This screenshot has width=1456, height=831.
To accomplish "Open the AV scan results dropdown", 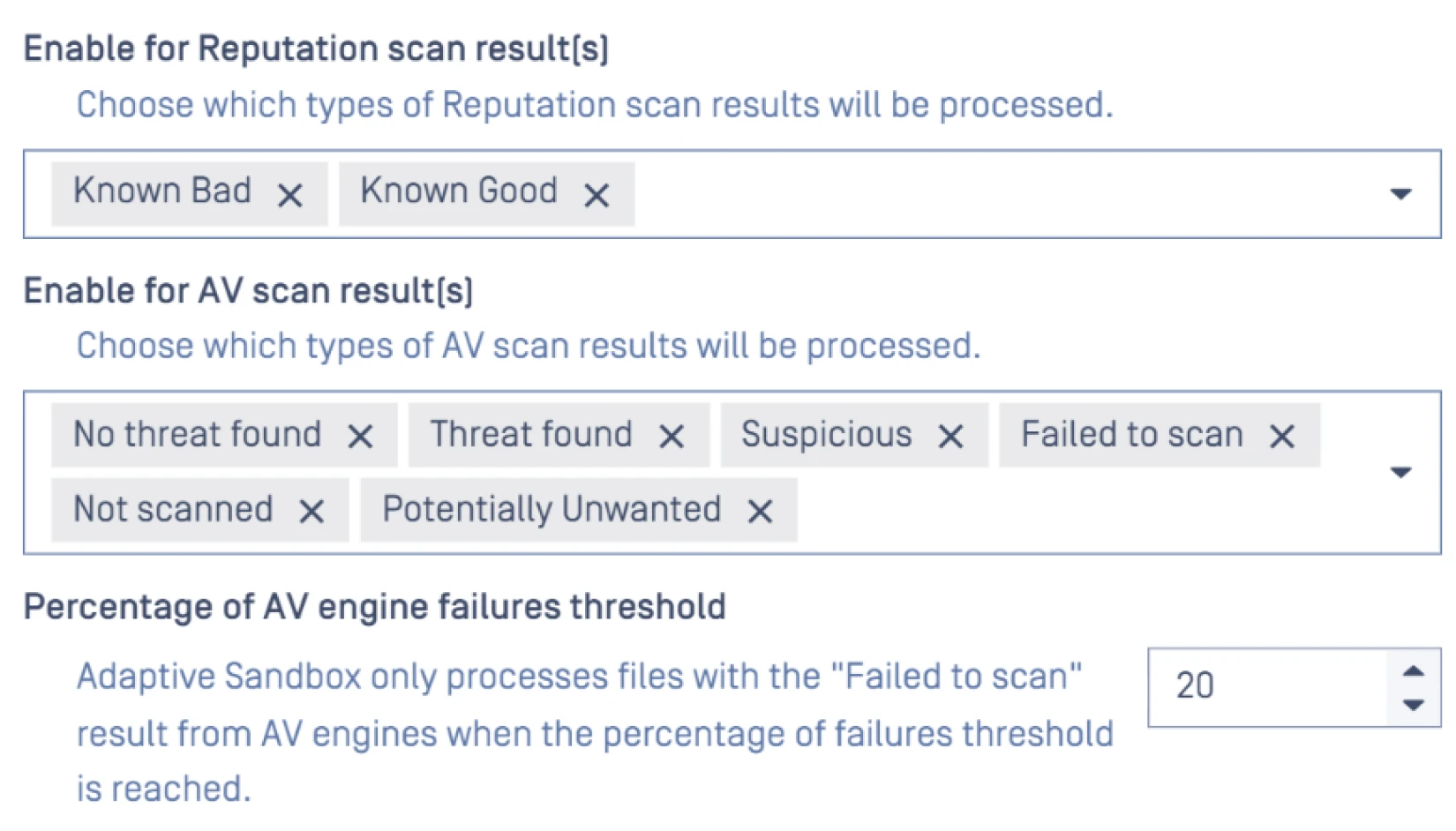I will point(1400,473).
